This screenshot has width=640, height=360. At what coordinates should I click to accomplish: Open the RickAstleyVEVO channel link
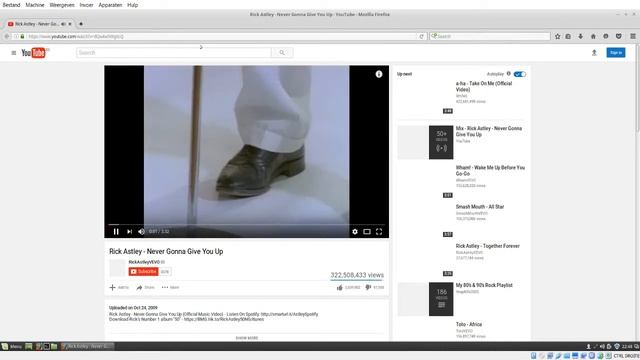(144, 262)
